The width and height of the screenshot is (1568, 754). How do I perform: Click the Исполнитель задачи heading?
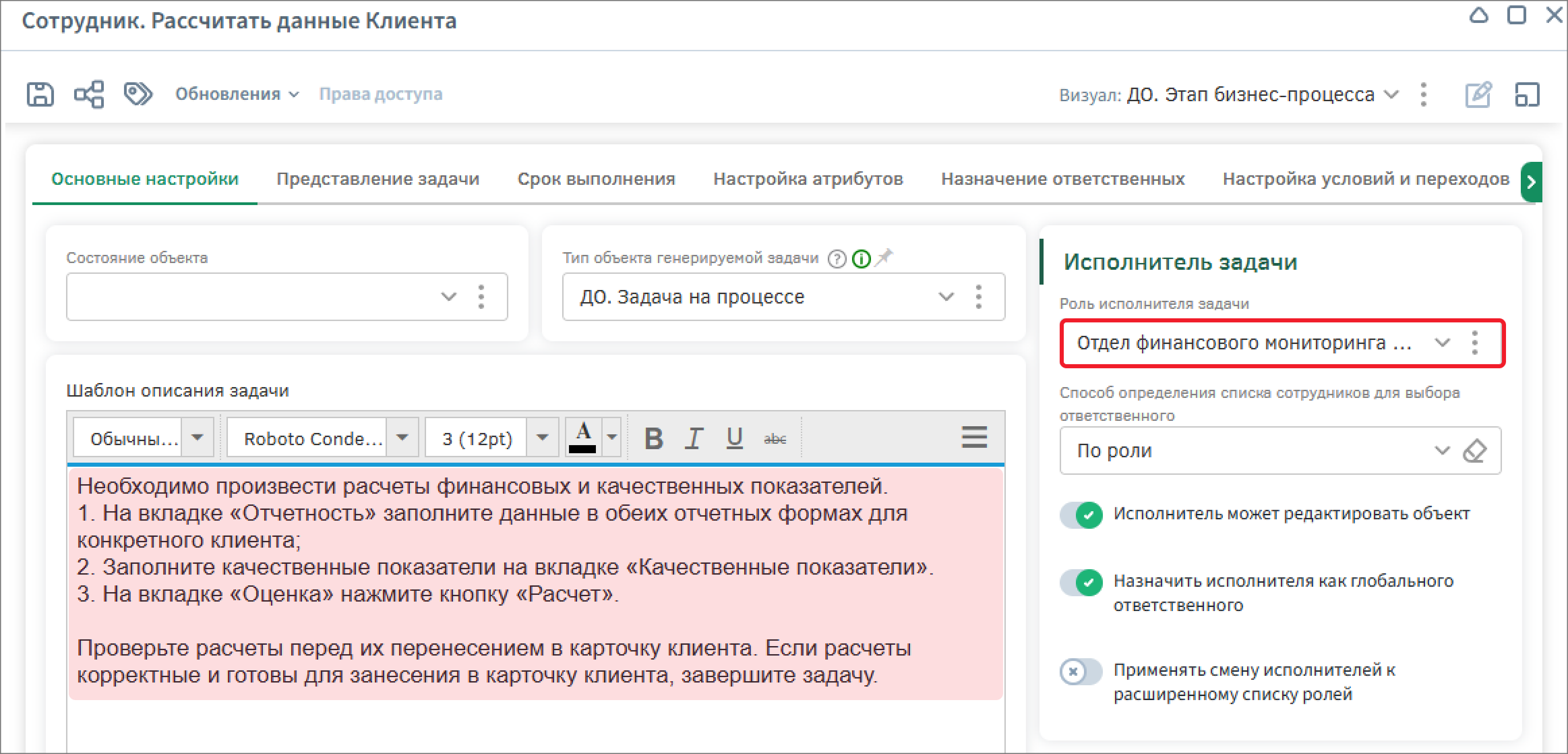coord(1180,262)
